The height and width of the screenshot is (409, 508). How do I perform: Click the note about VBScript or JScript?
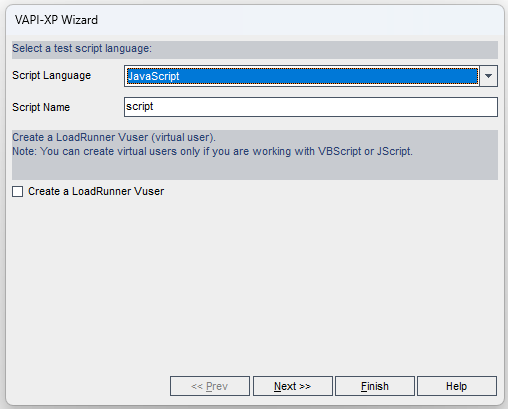click(x=212, y=151)
